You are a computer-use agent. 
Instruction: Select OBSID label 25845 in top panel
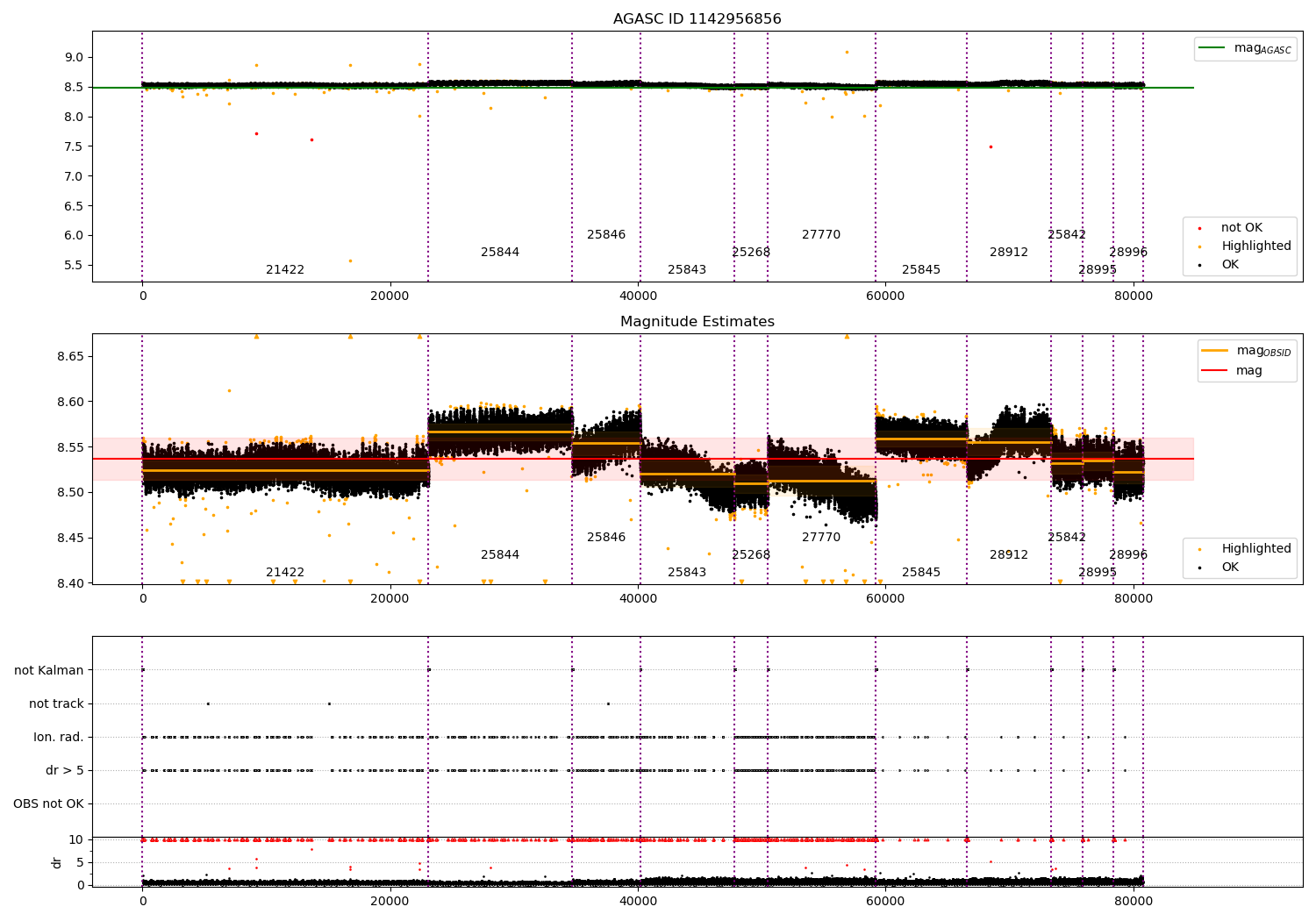click(921, 270)
